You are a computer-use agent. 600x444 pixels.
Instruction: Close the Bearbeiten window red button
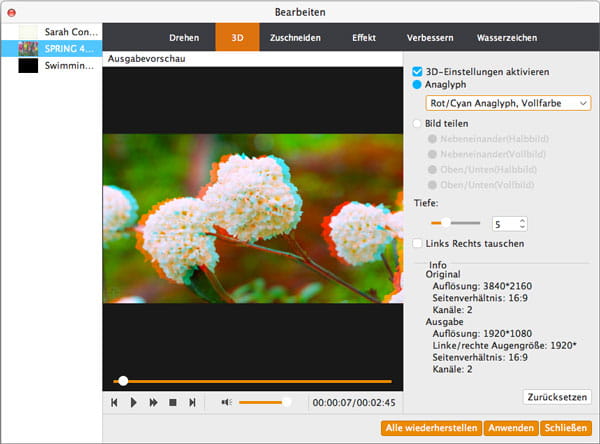coord(11,13)
